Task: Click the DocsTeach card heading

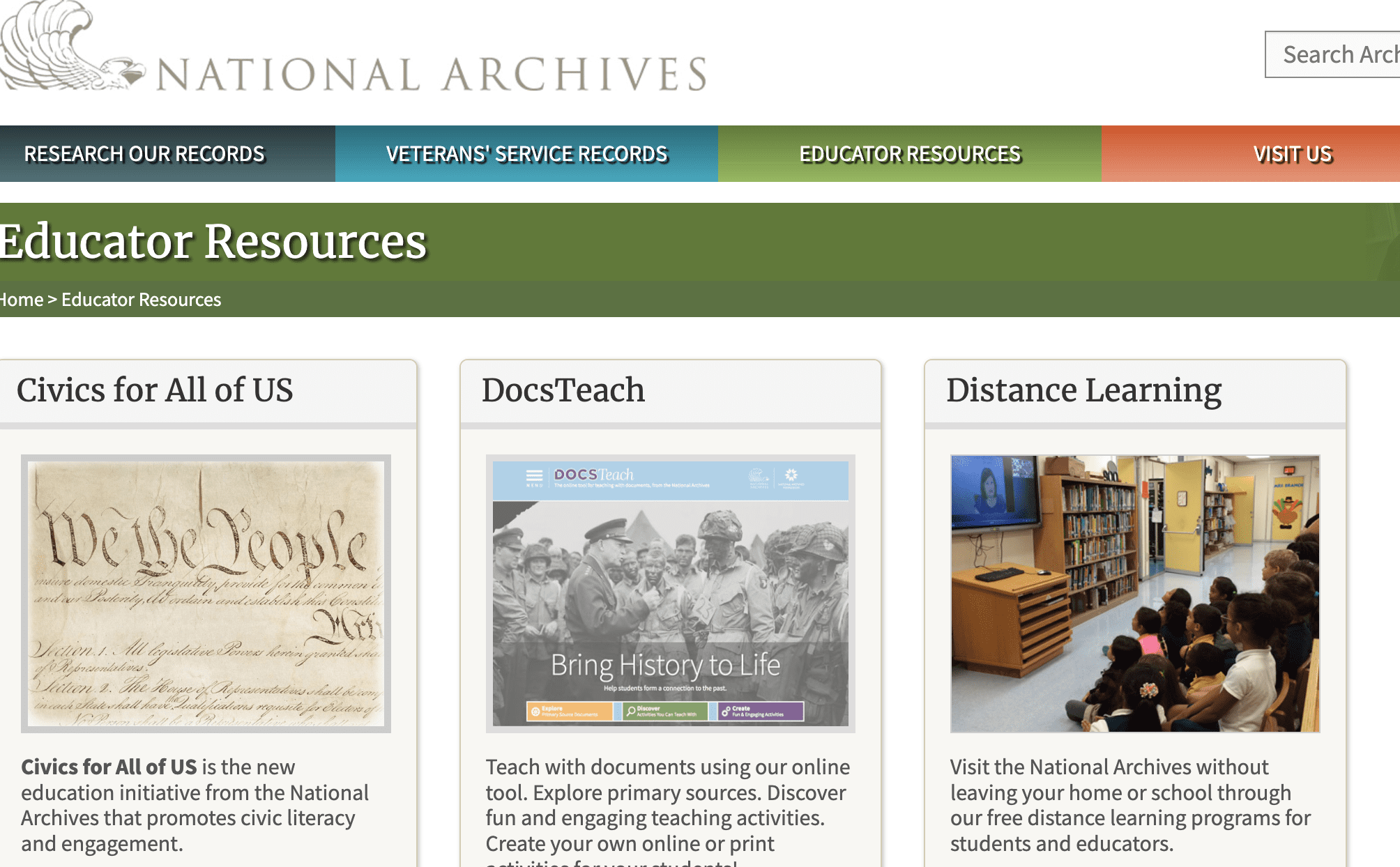Action: coord(563,390)
